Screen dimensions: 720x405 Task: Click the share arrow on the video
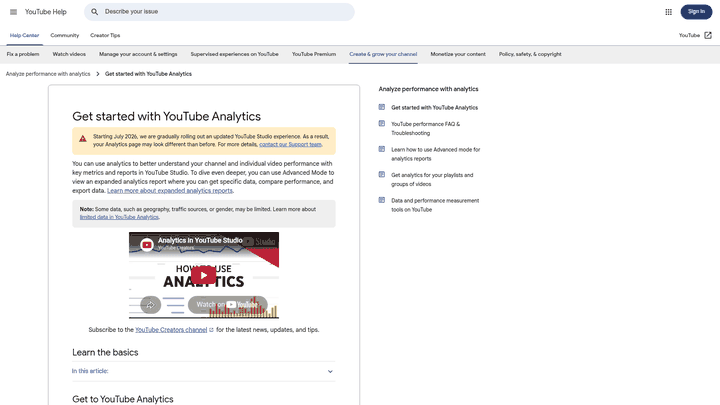point(151,305)
